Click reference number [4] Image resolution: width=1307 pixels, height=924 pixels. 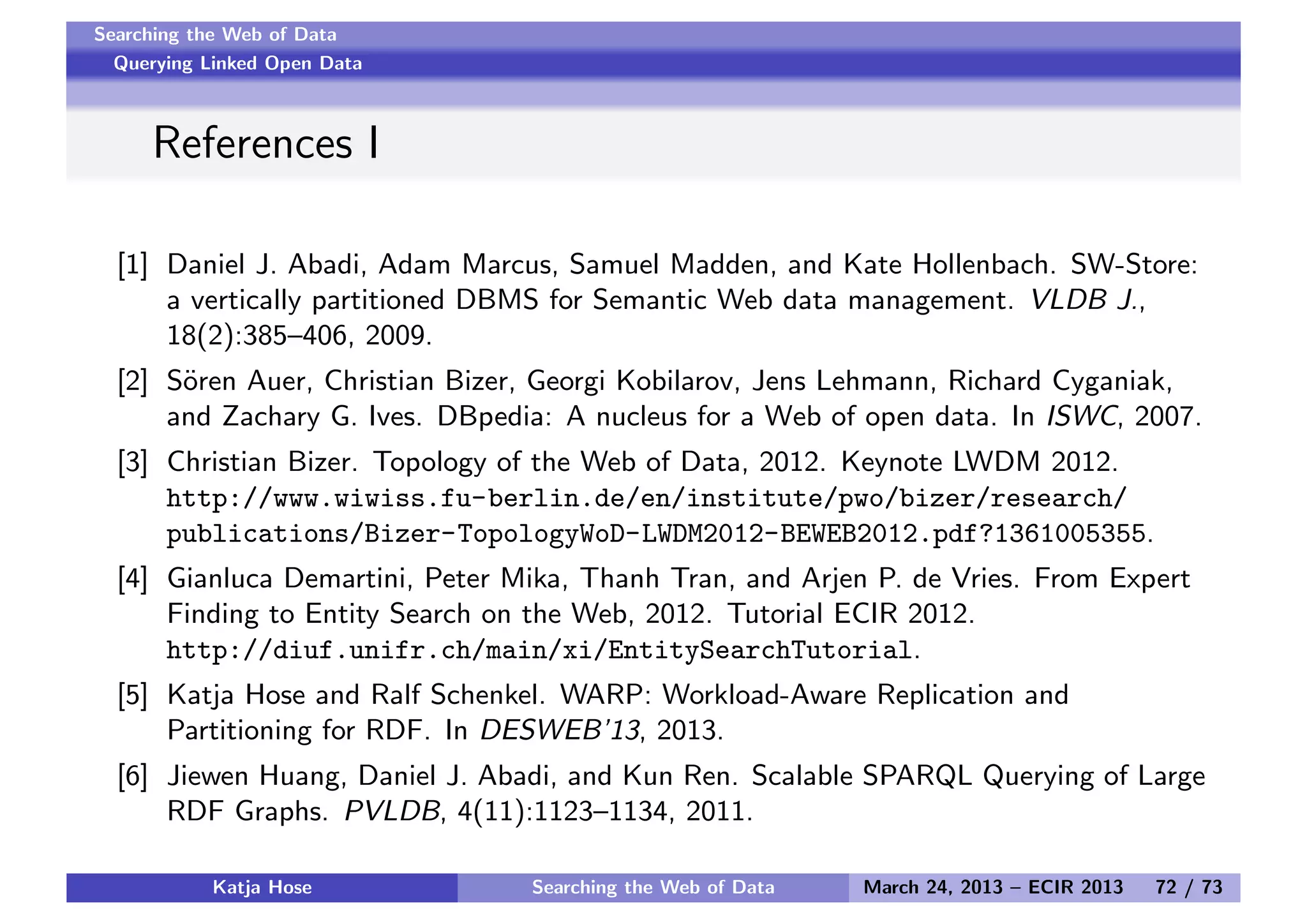pyautogui.click(x=133, y=579)
